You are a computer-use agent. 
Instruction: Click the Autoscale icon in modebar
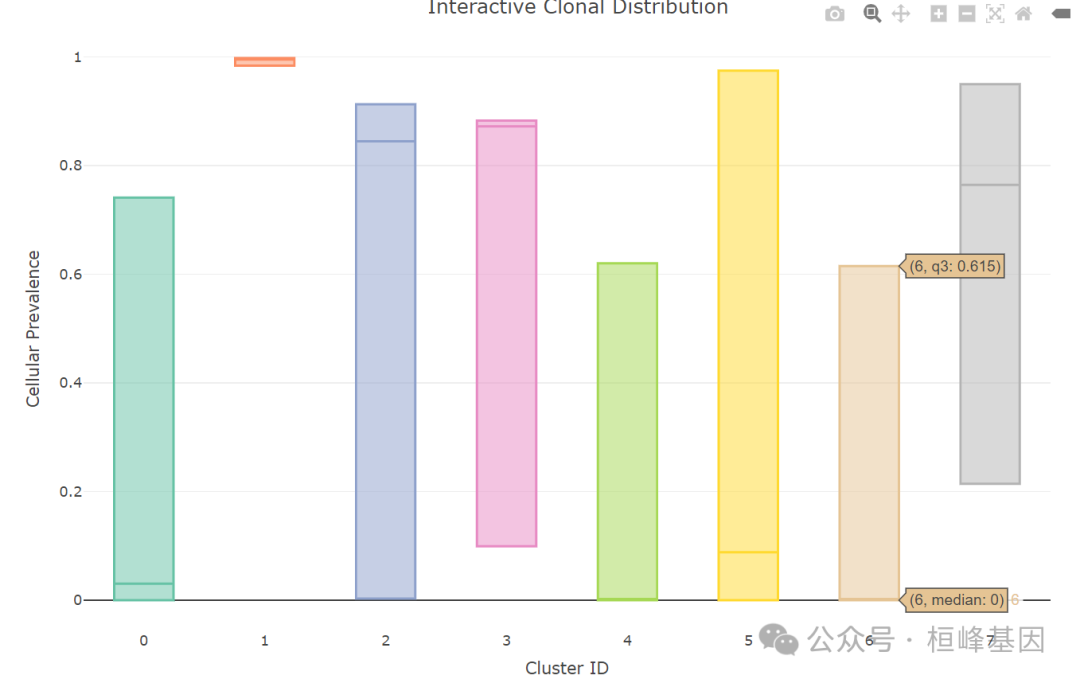[x=994, y=14]
